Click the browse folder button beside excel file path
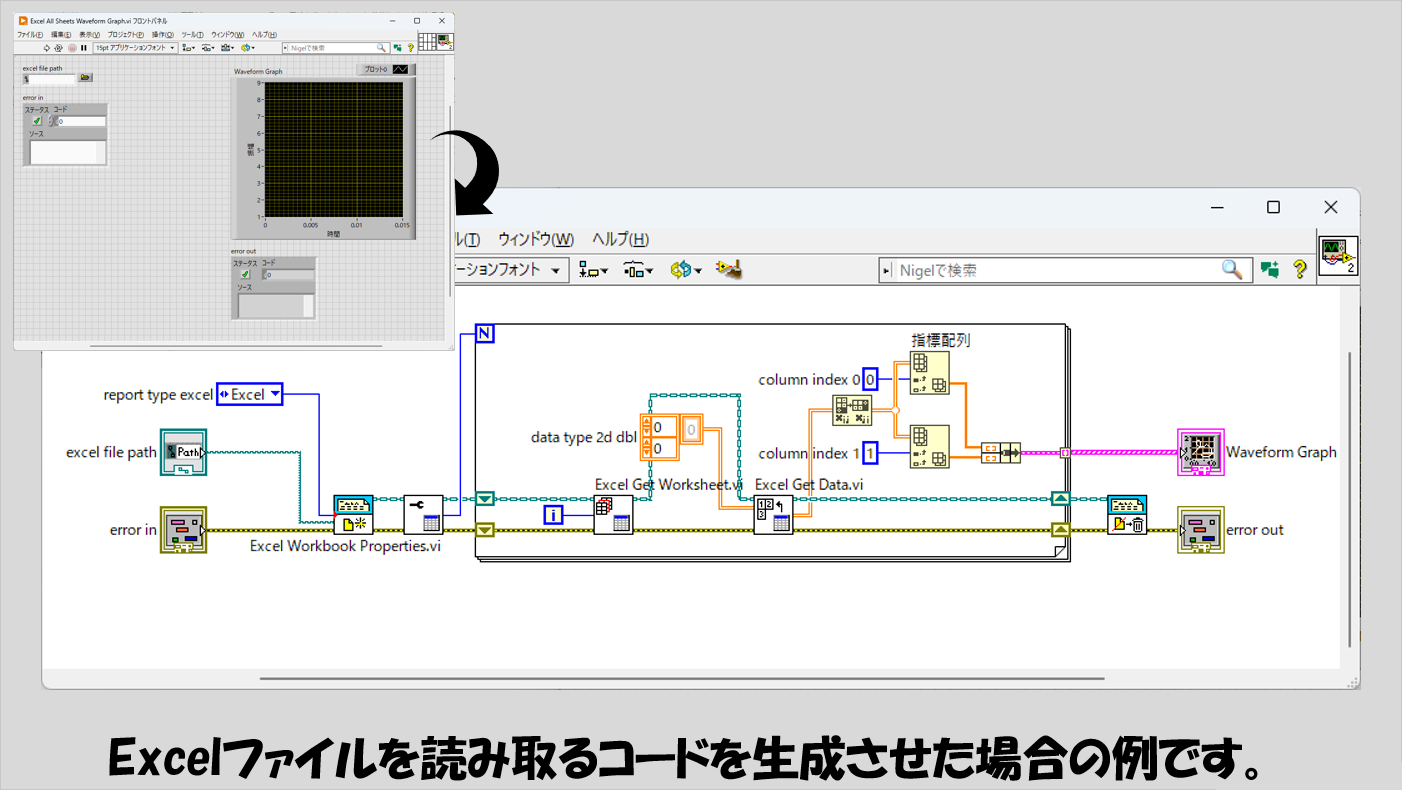 click(86, 77)
